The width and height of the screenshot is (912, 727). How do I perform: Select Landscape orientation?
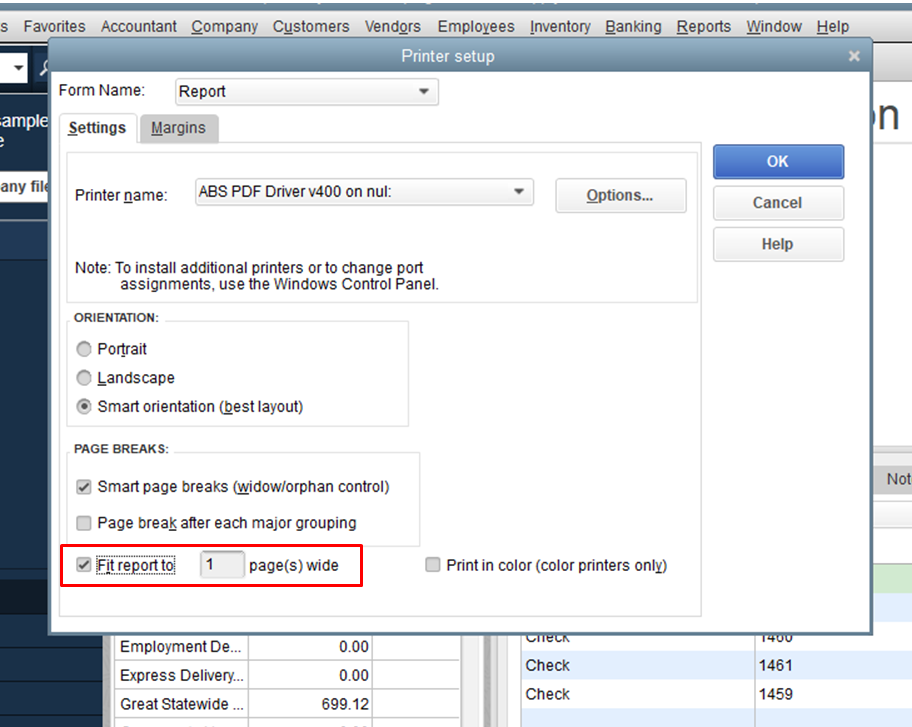[x=84, y=378]
